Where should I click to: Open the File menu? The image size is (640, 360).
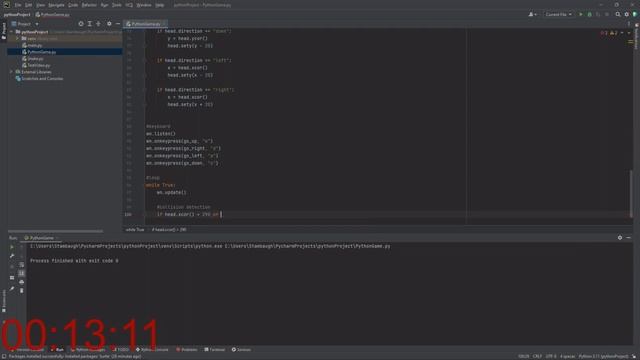tap(18, 5)
